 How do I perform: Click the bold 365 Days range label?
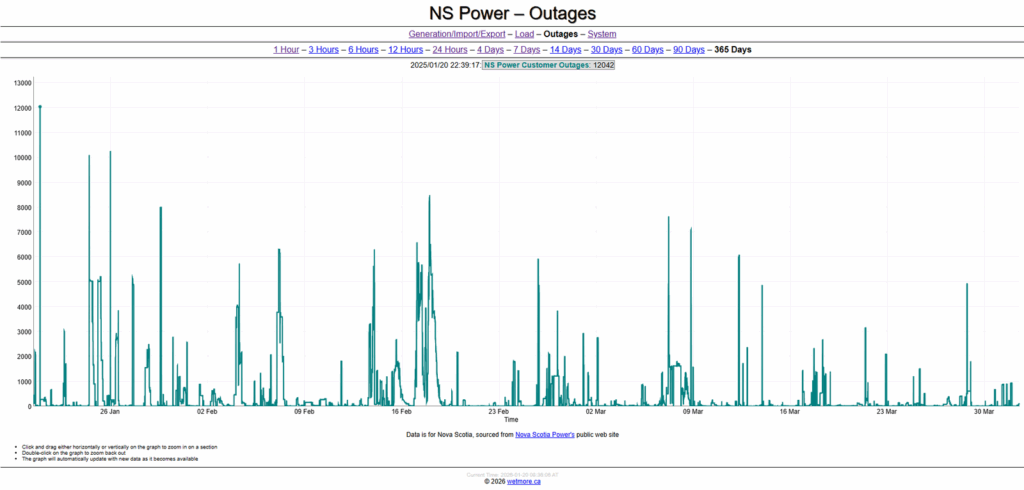pos(732,49)
